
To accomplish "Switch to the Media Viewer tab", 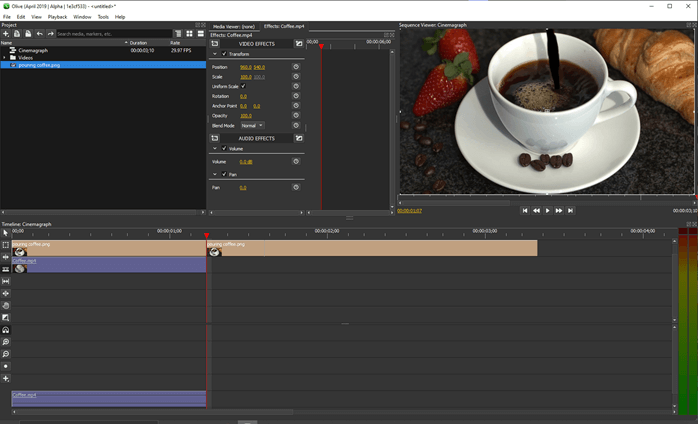I will (x=233, y=26).
